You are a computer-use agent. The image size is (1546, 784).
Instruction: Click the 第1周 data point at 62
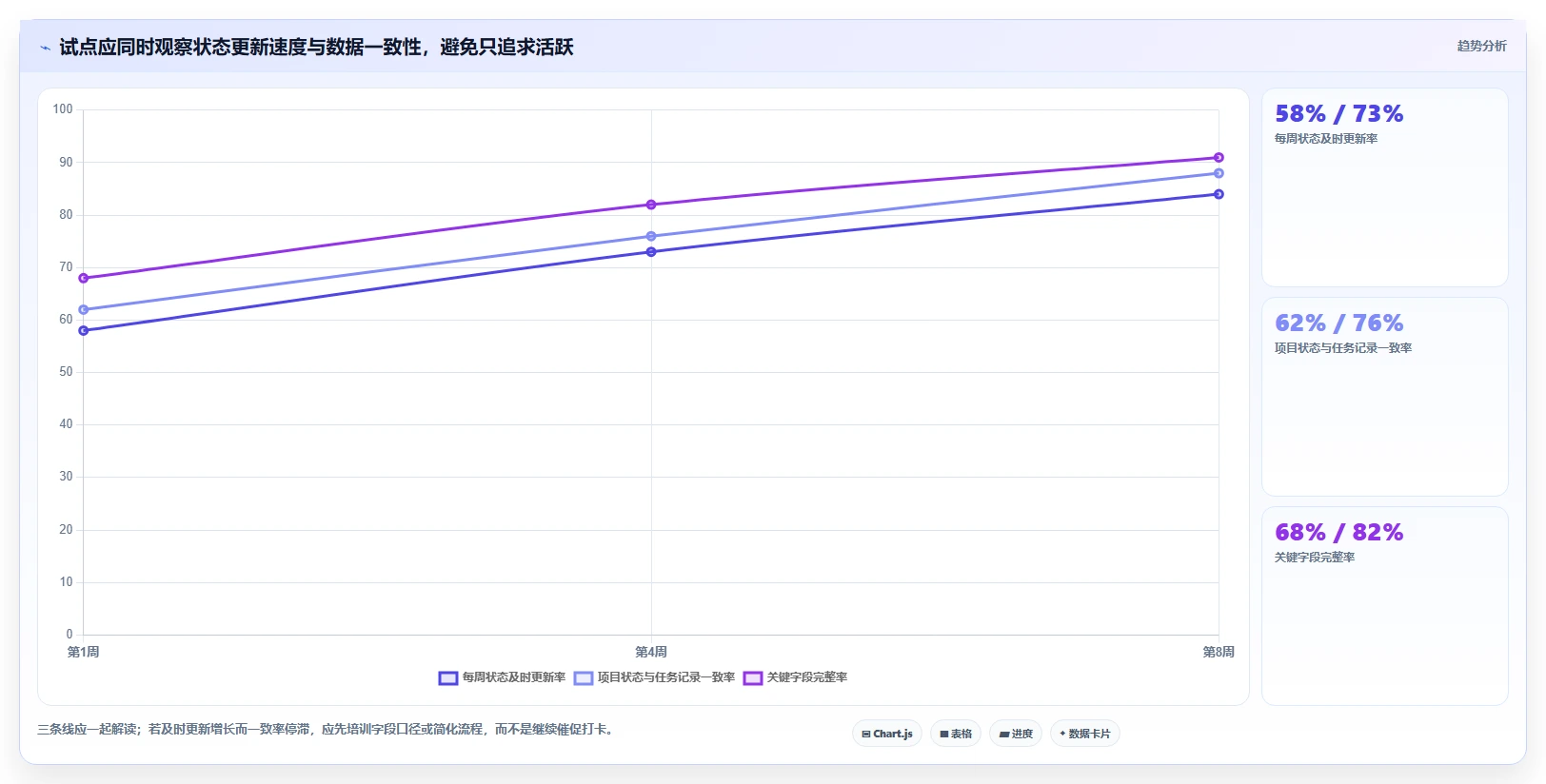coord(84,310)
